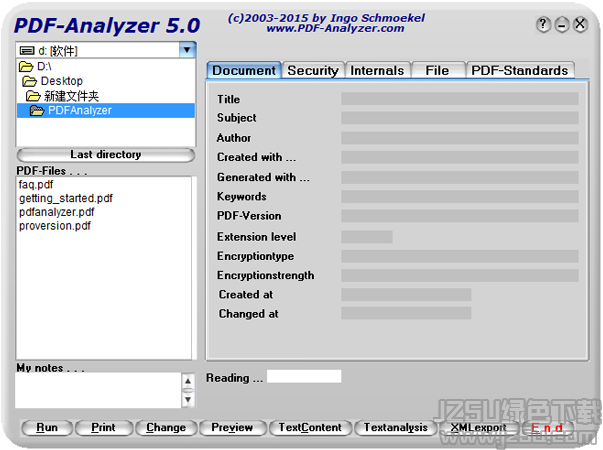This screenshot has height=450, width=603.
Task: Select pdfanalyzer.pdf in the file list
Action: [57, 212]
